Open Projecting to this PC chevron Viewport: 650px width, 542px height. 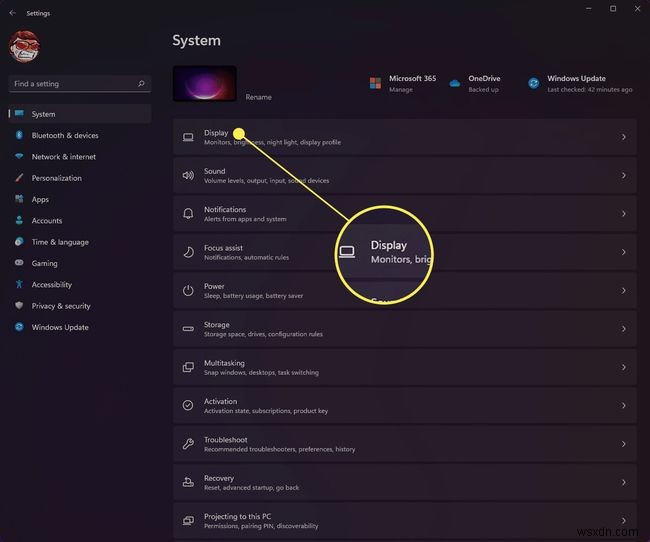623,520
